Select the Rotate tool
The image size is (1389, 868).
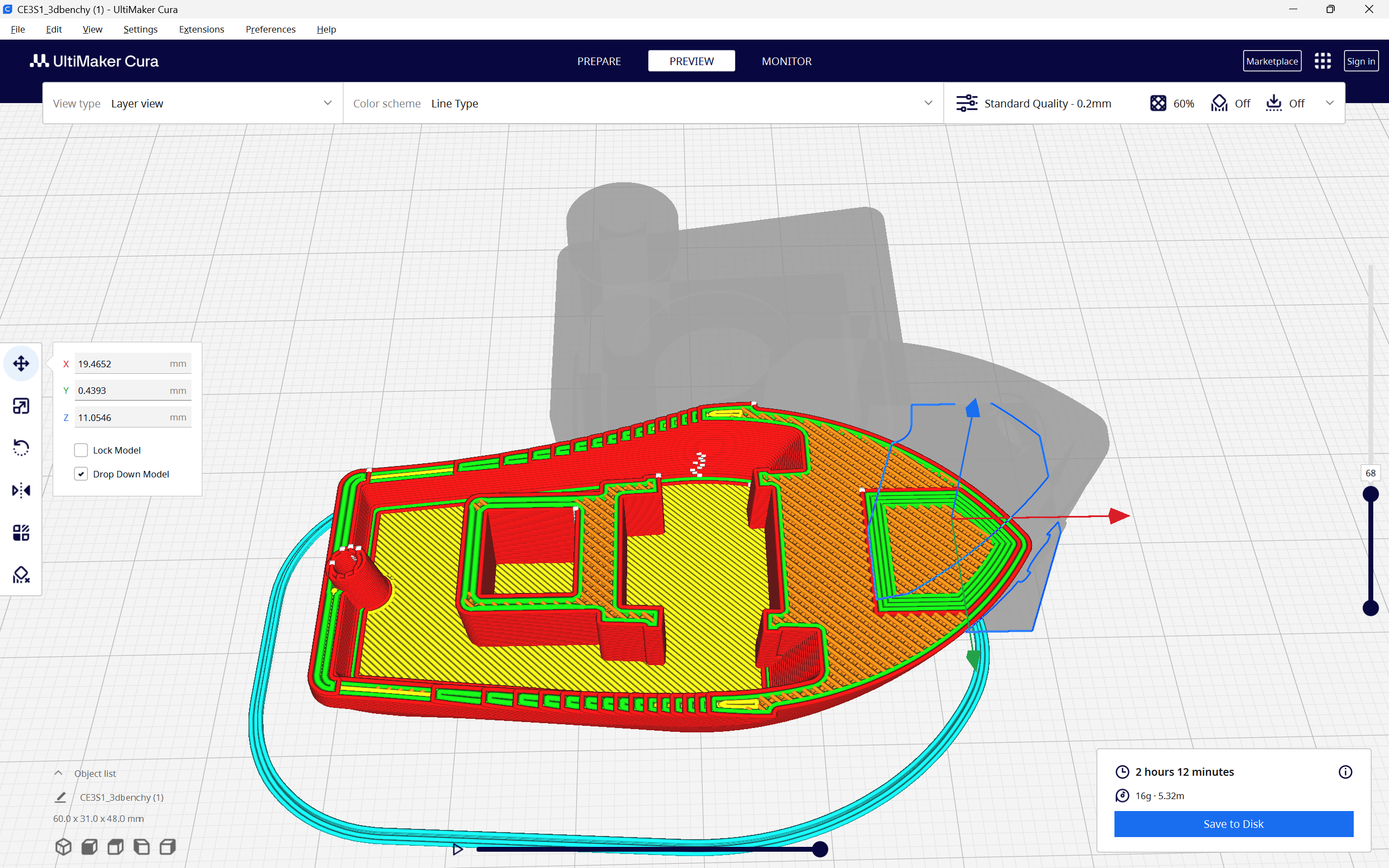21,448
